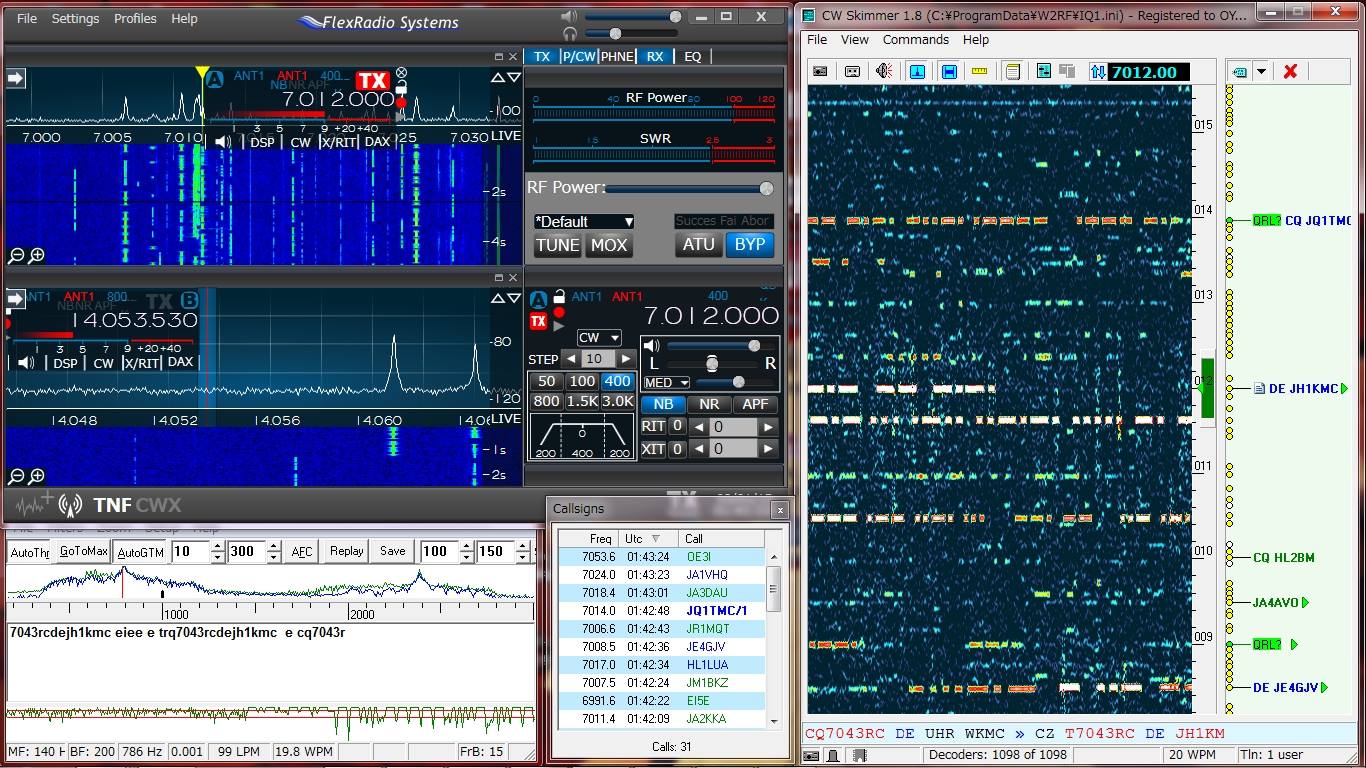Enable the NR noise reduction button
This screenshot has height=768, width=1366.
(709, 404)
